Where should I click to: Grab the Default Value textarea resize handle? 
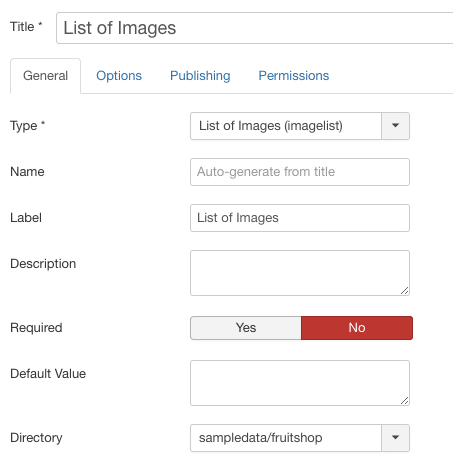[x=405, y=401]
